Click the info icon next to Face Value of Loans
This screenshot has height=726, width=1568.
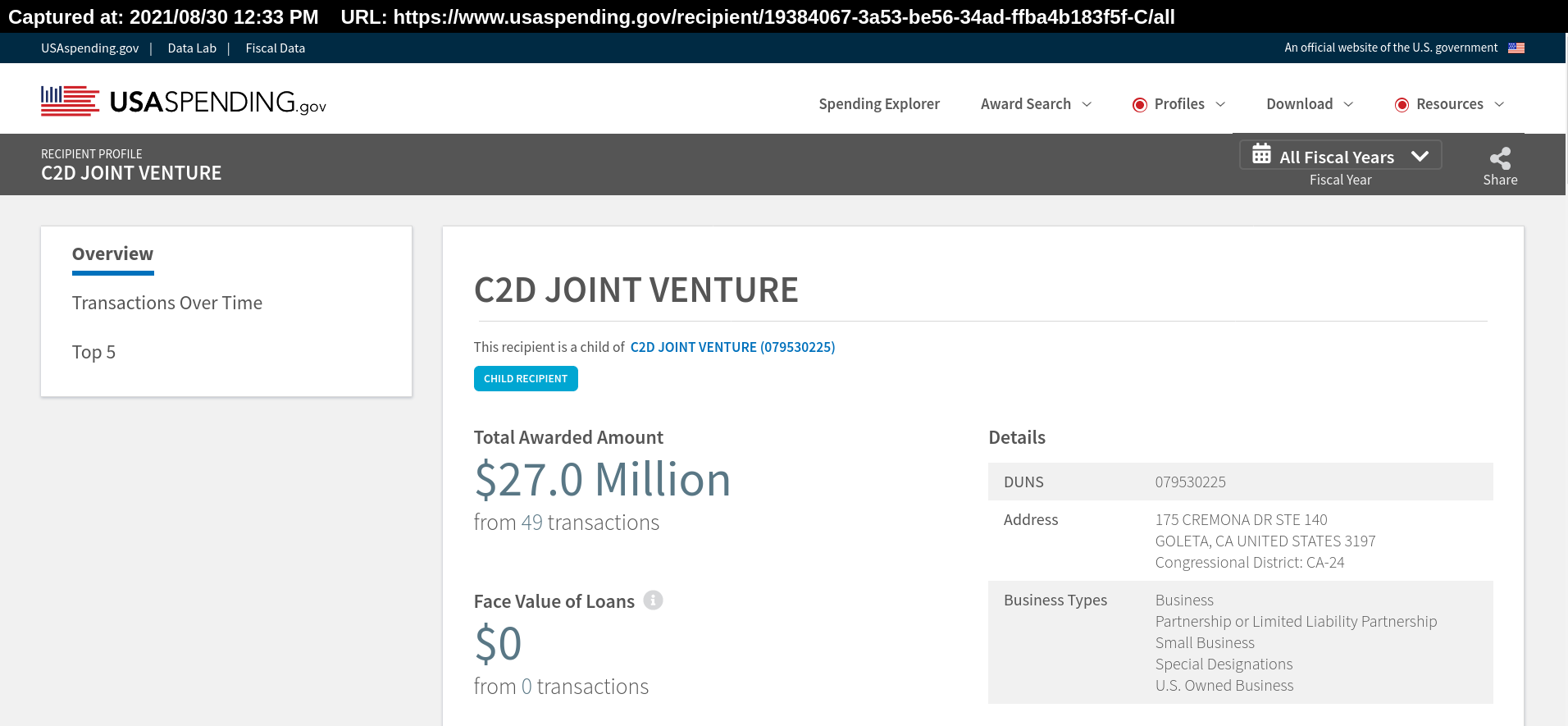(653, 600)
